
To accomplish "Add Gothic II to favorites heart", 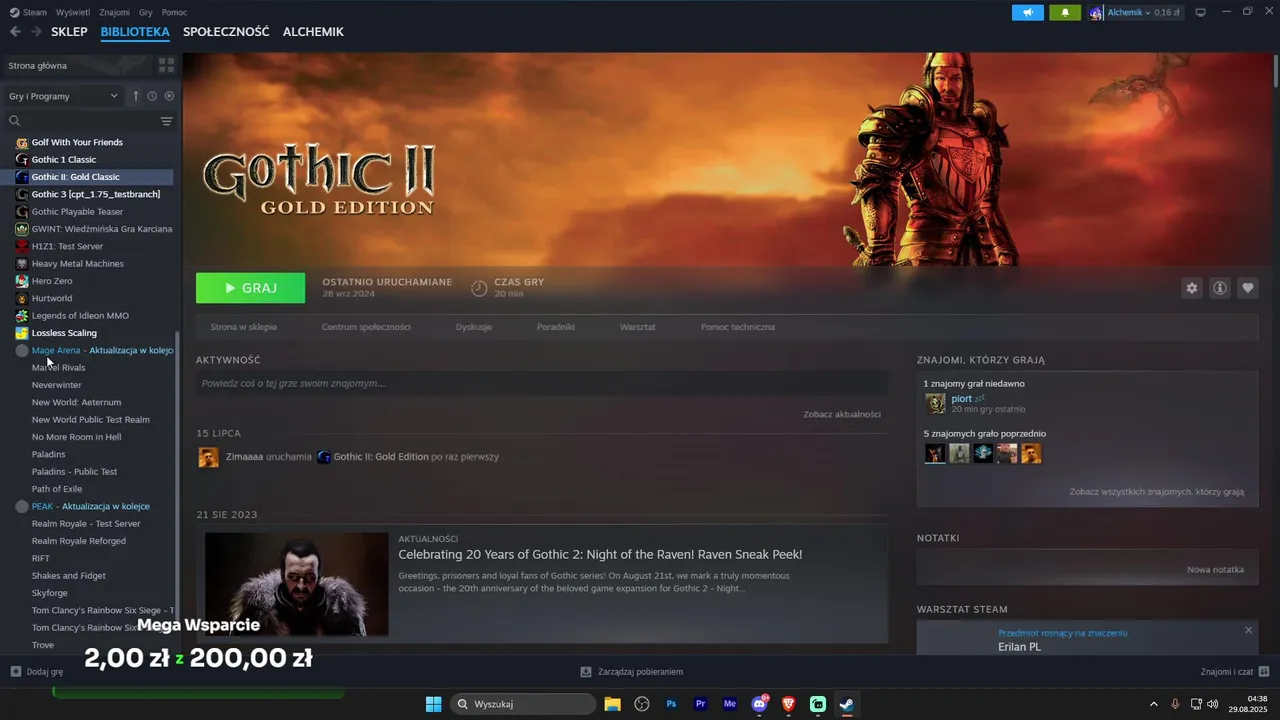I will pyautogui.click(x=1247, y=288).
